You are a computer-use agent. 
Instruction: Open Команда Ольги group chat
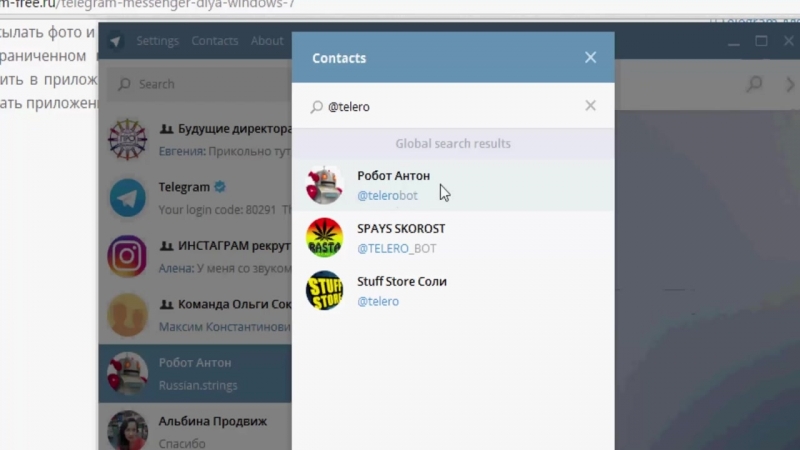point(195,315)
